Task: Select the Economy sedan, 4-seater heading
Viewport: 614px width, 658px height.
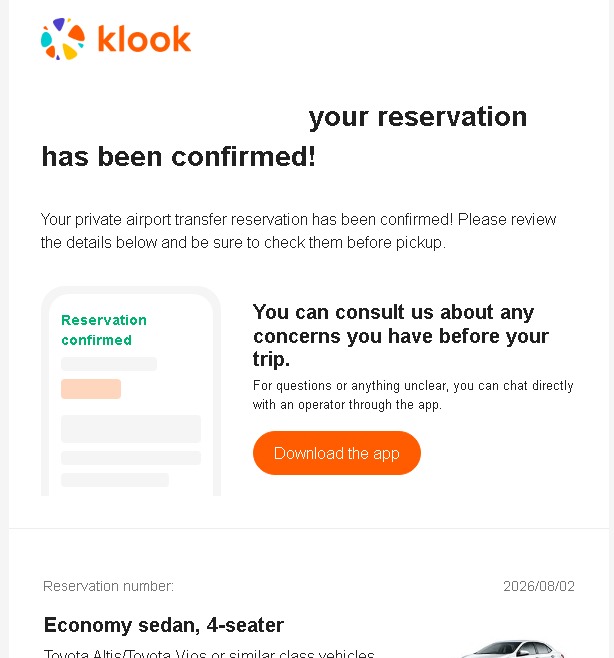Action: (164, 625)
